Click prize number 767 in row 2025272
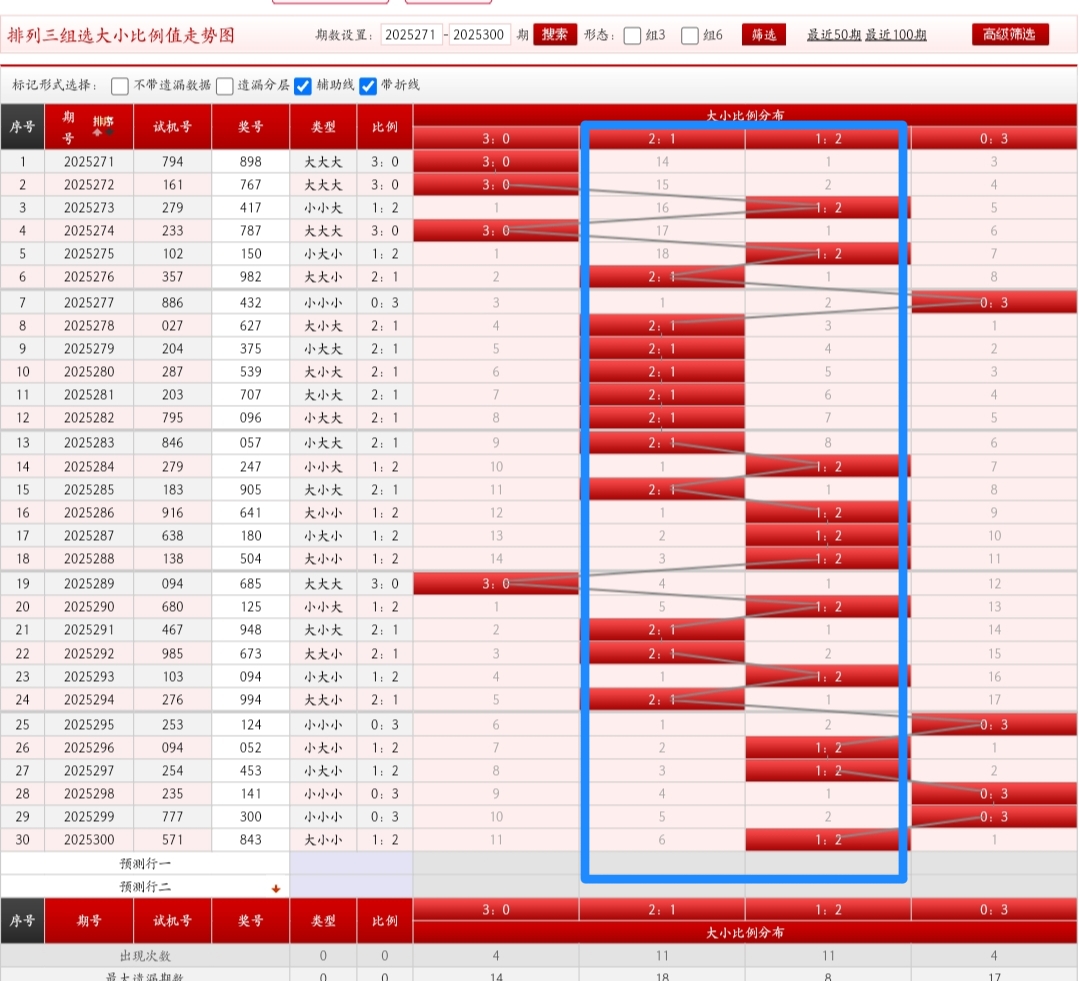The height and width of the screenshot is (981, 1080). (x=251, y=185)
